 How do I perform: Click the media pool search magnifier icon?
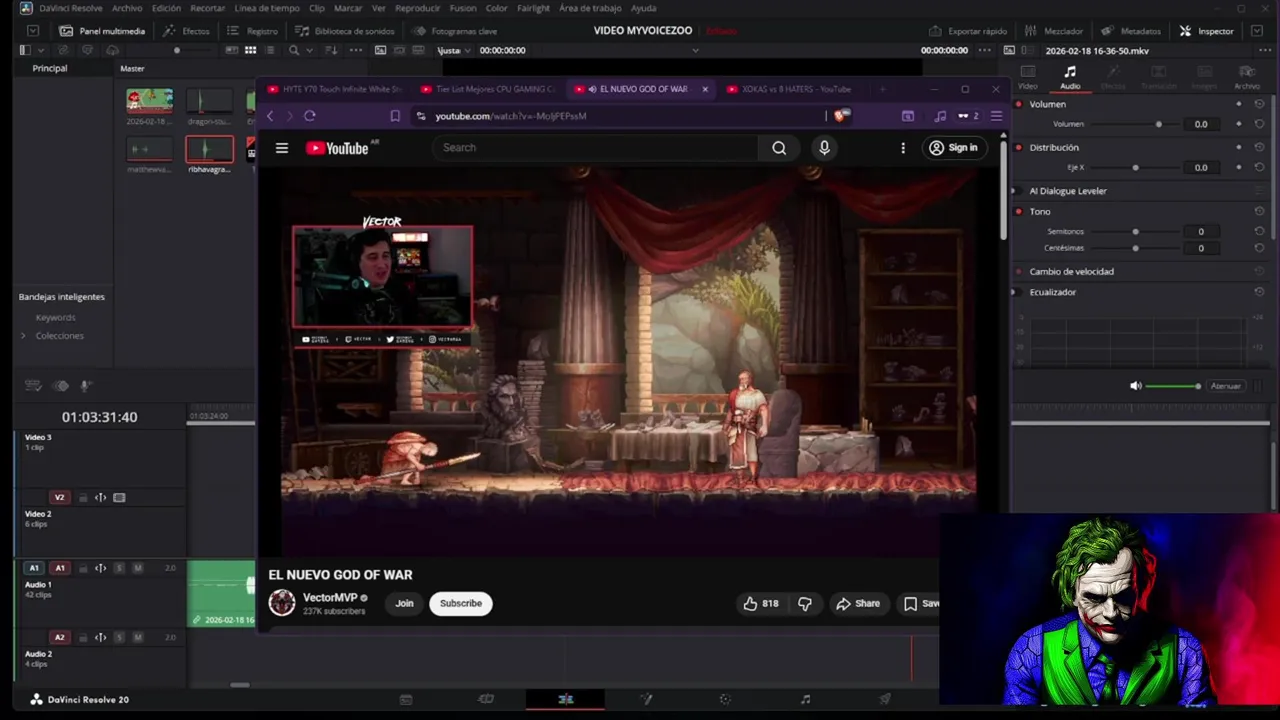(293, 50)
